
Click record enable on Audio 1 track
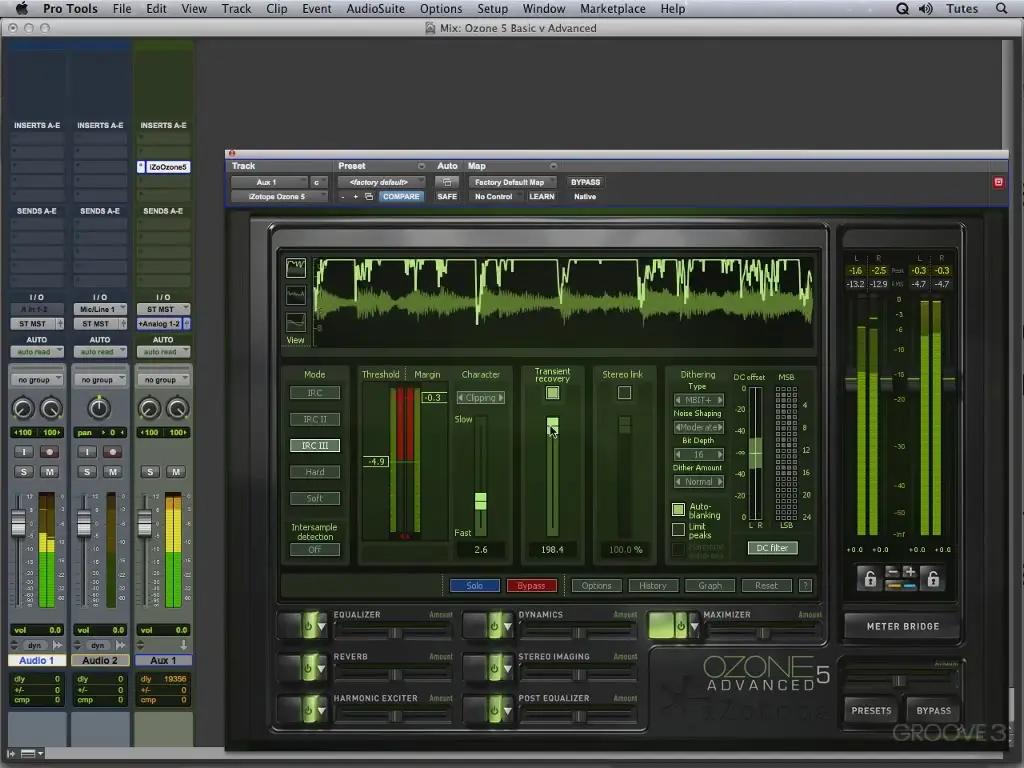click(x=49, y=452)
